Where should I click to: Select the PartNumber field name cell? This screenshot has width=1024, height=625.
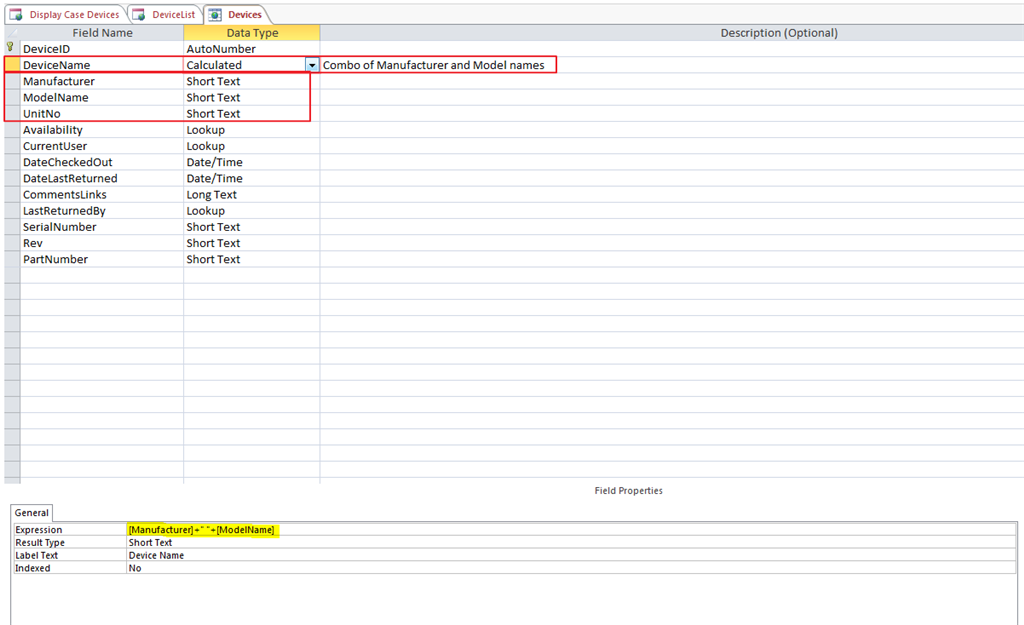[x=102, y=259]
